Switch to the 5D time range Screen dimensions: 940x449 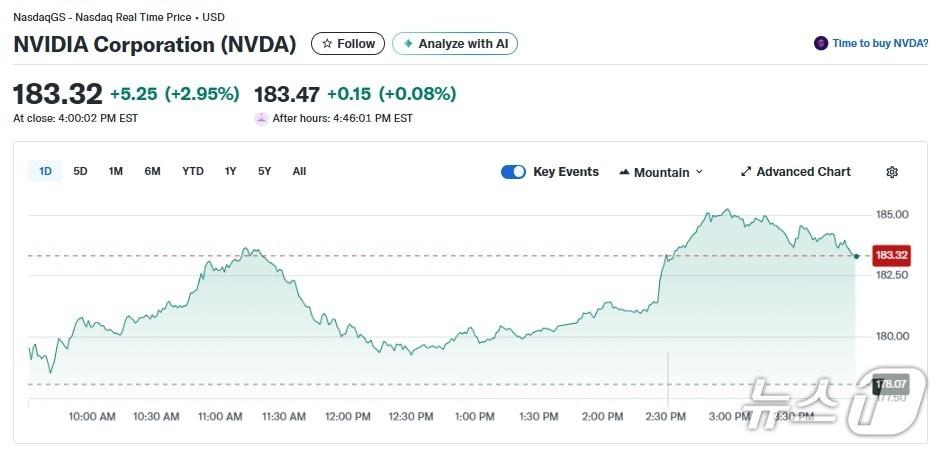pyautogui.click(x=80, y=171)
